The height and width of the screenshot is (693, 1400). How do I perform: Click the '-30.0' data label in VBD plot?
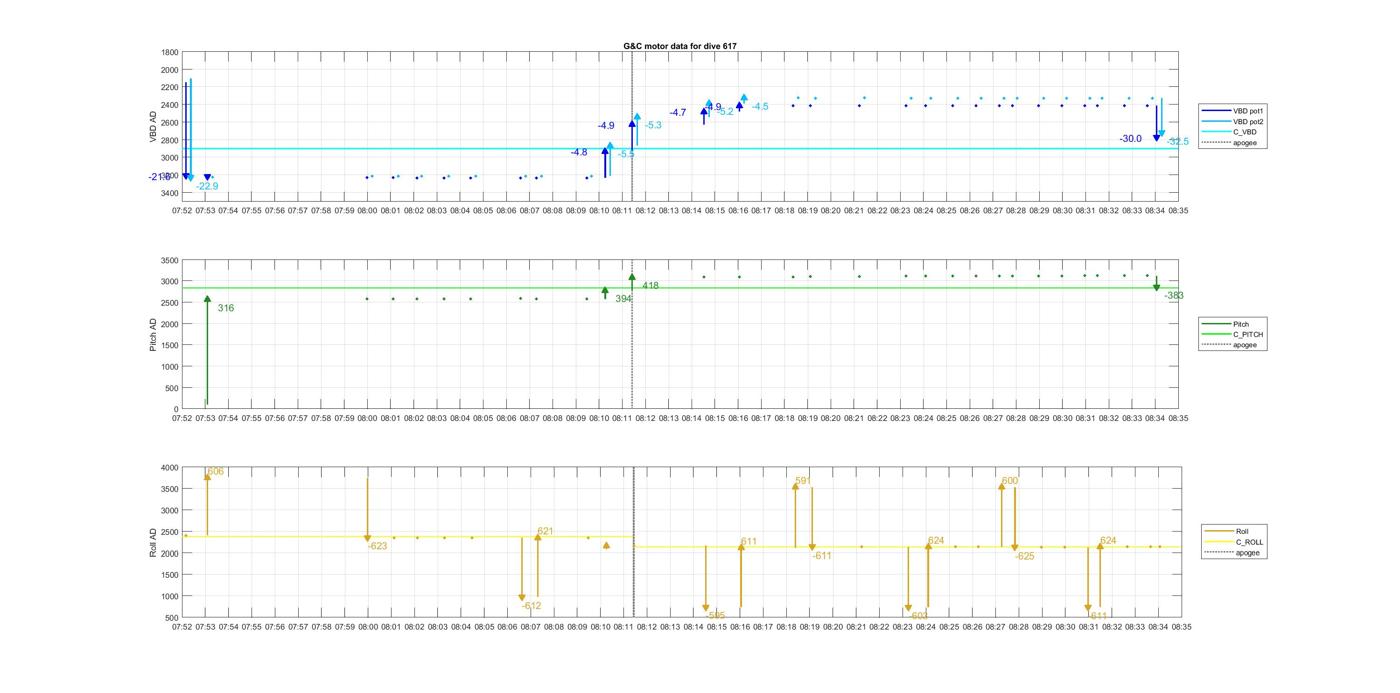click(1131, 139)
